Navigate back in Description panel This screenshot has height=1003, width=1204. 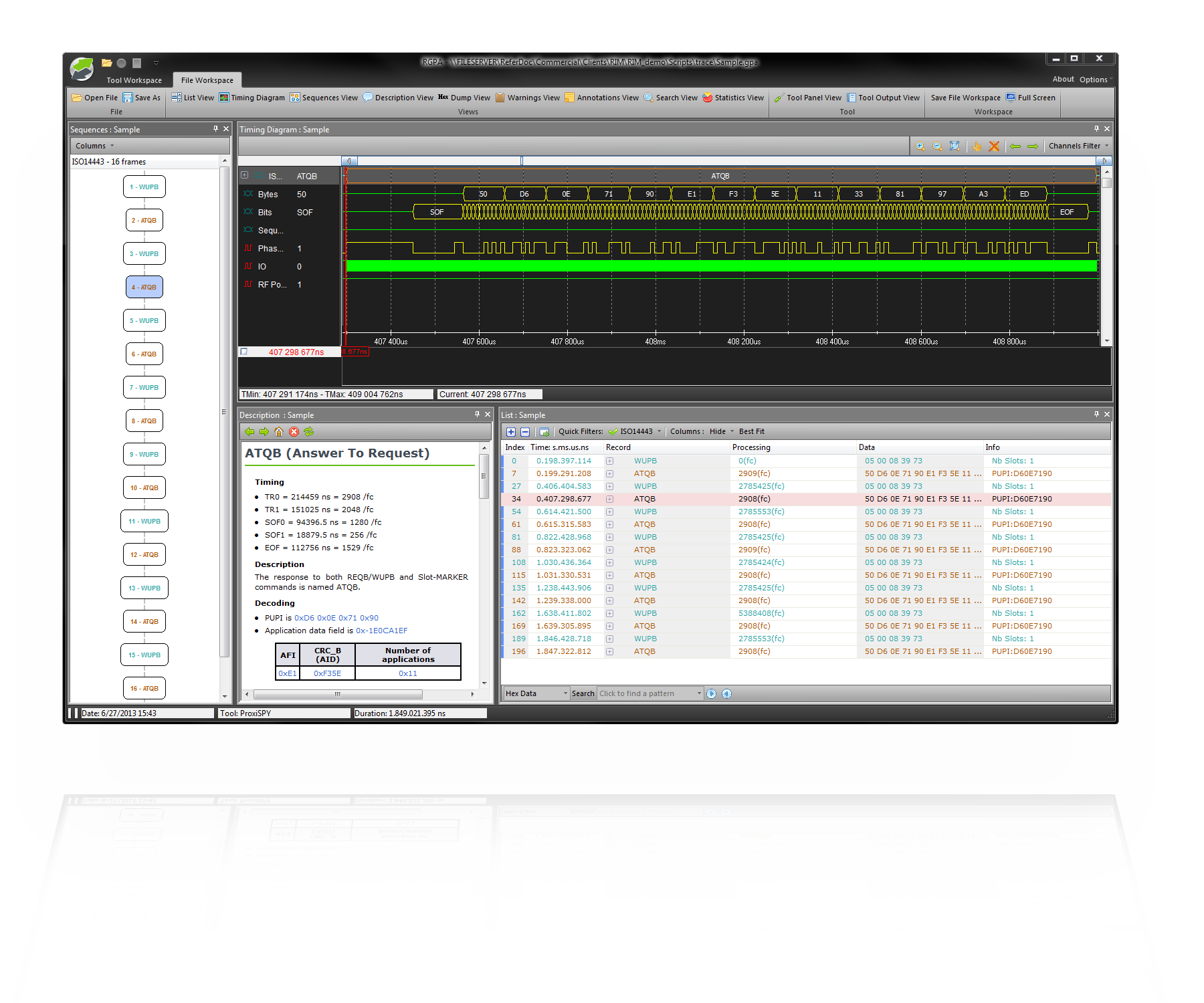[x=249, y=431]
